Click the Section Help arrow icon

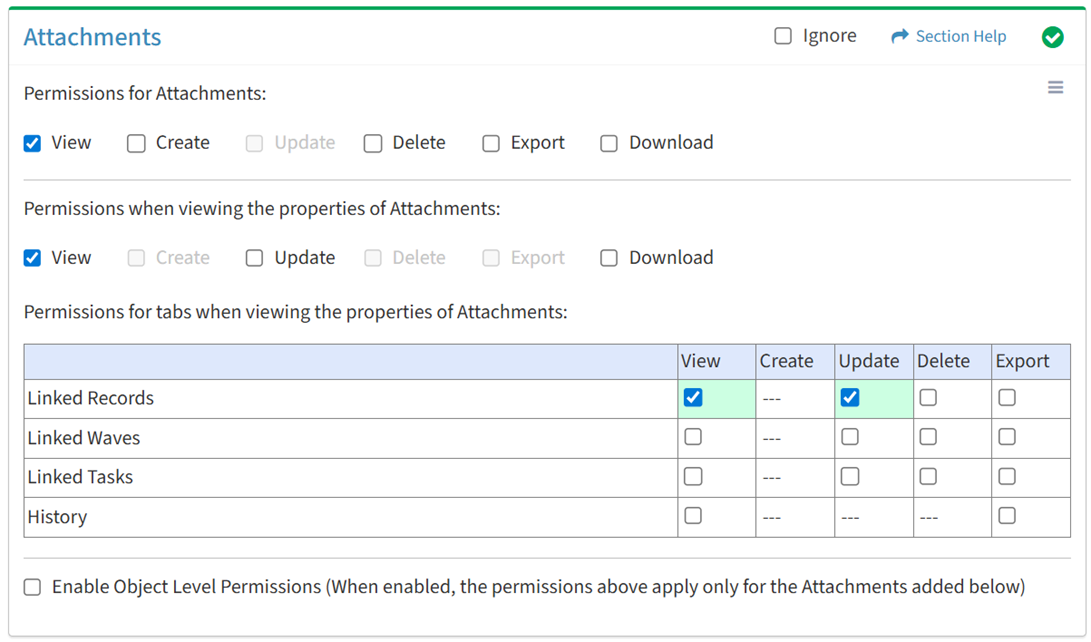[900, 36]
